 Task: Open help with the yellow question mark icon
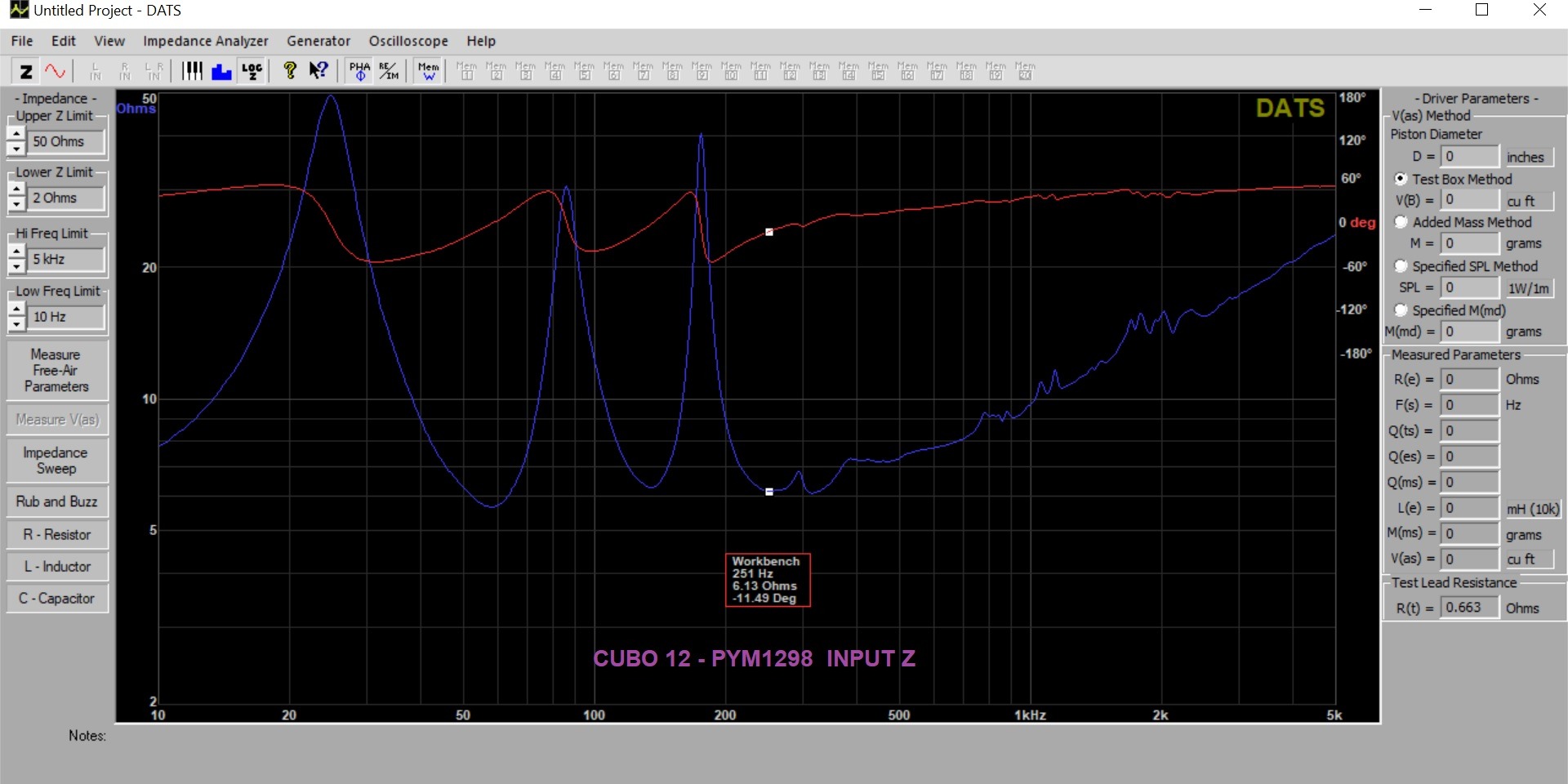[289, 71]
